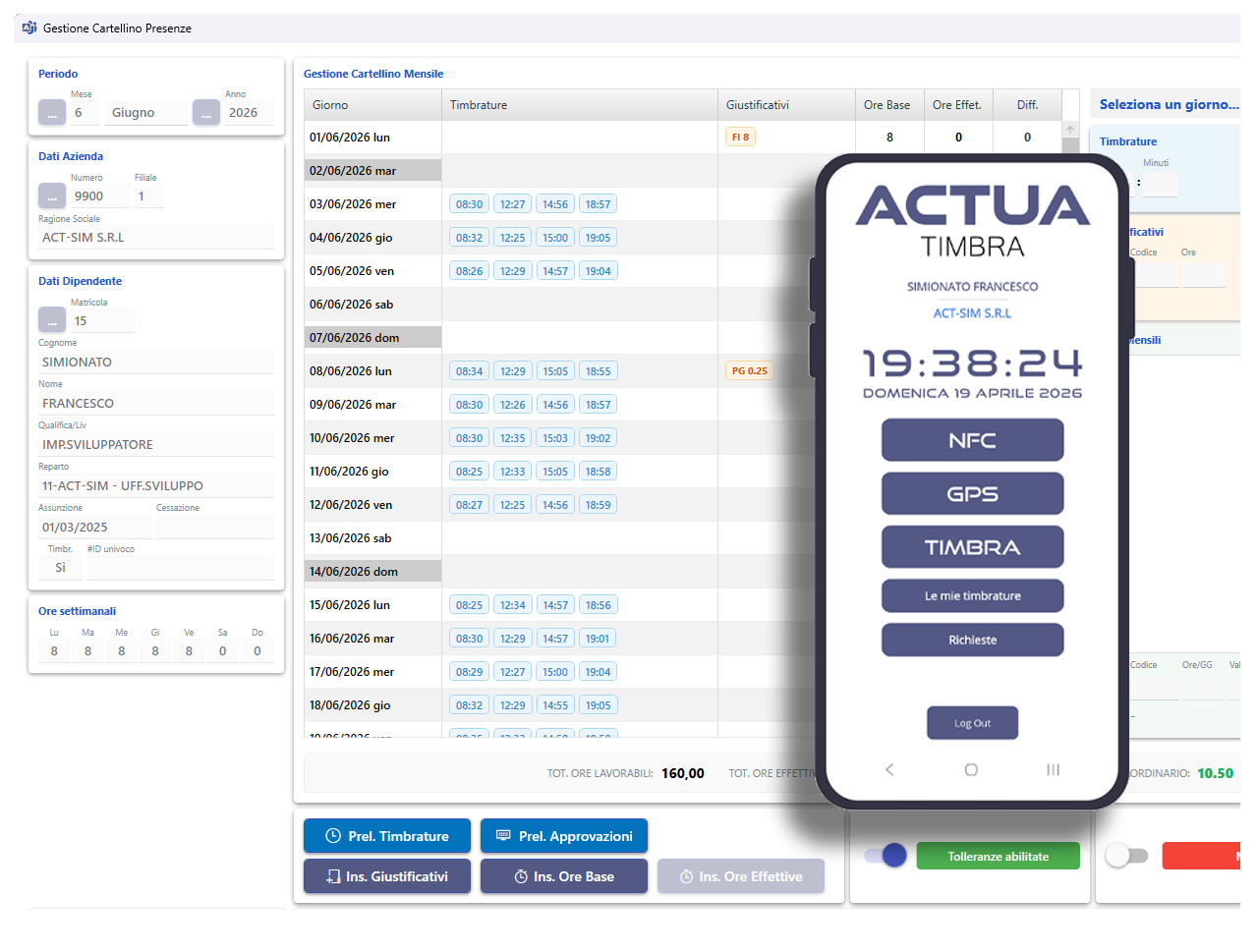The image size is (1258, 952).
Task: Click the Qualifica/Liv IMP.SVILUPPATORE field
Action: [156, 444]
